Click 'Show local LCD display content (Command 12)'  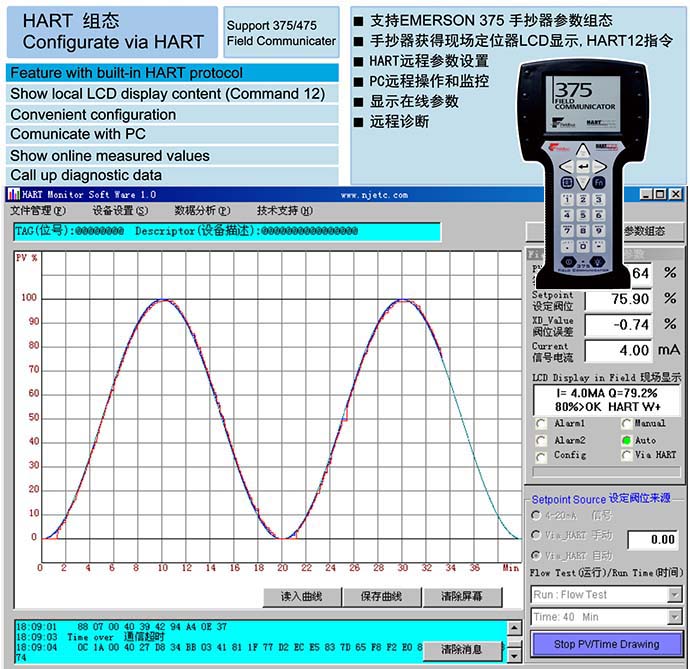pyautogui.click(x=172, y=94)
